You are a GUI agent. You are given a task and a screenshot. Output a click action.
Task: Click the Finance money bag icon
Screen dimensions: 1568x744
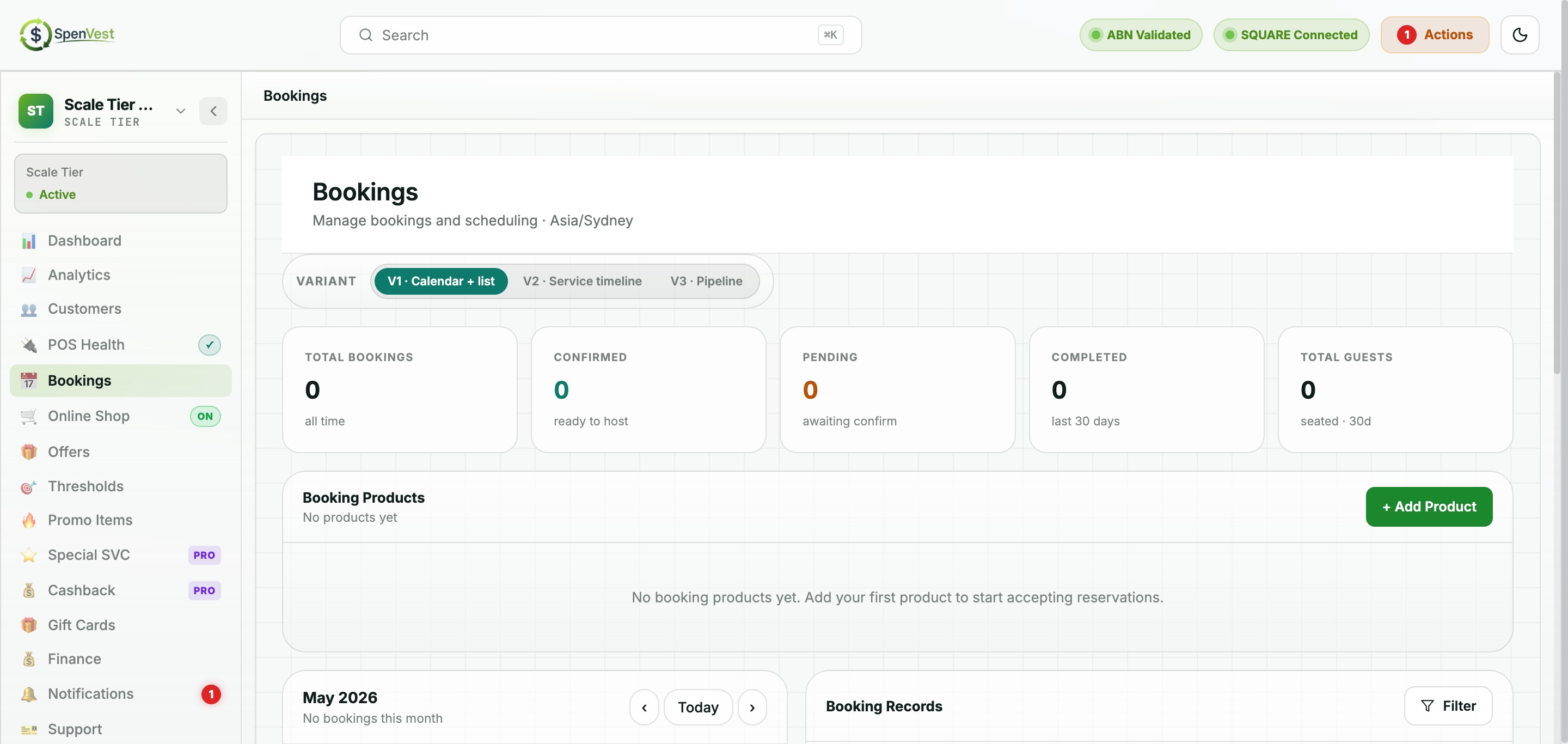click(29, 660)
